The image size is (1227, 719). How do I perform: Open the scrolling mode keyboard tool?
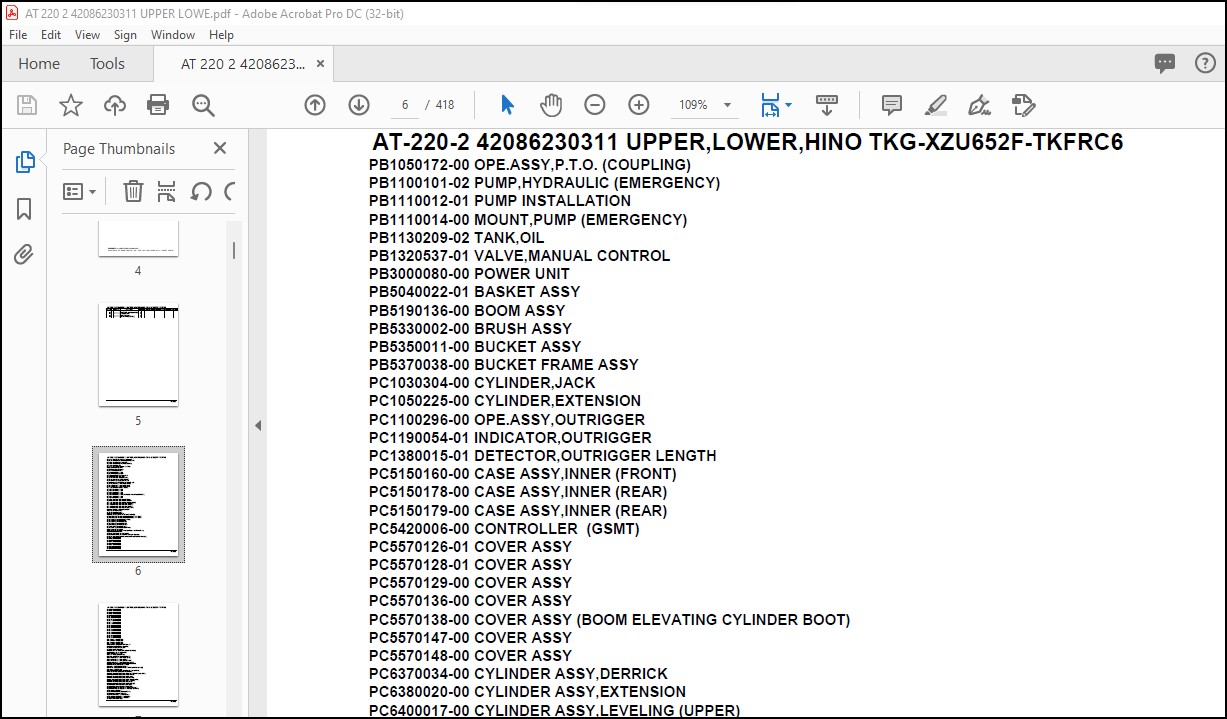827,105
